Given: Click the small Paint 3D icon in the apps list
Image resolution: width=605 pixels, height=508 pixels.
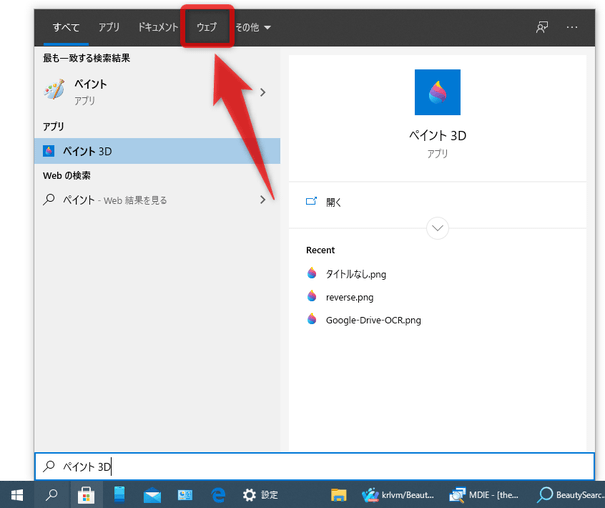Looking at the screenshot, I should coord(49,151).
